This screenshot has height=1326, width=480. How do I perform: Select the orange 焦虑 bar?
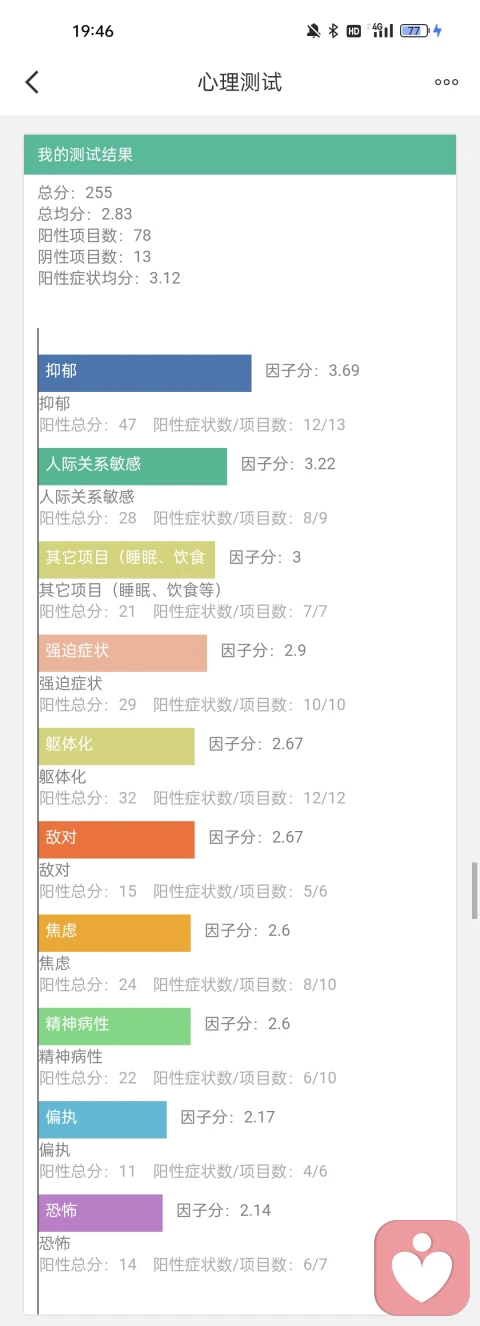click(x=115, y=932)
